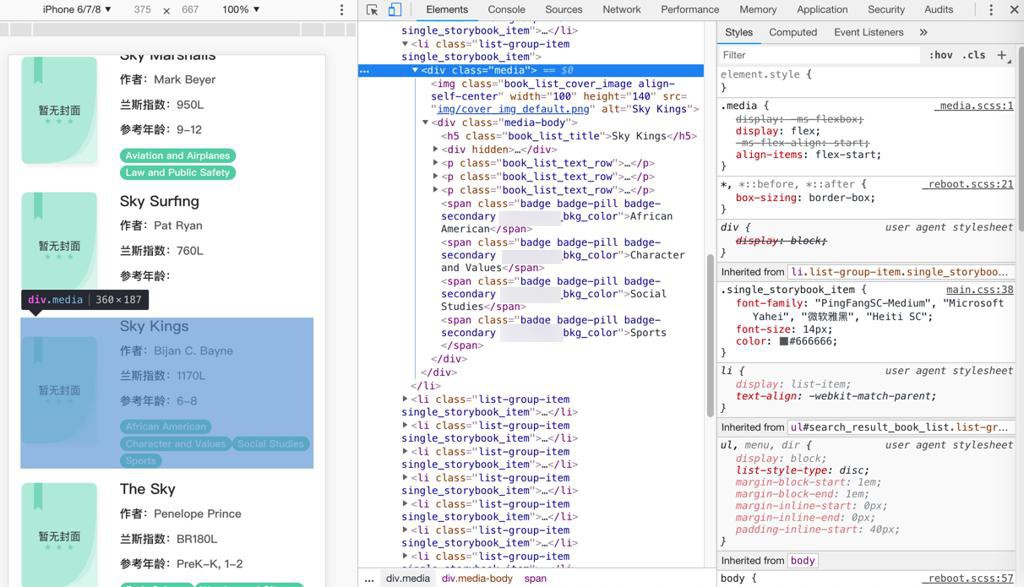Click the breadcrumb overflow ellipsis
This screenshot has width=1024, height=587.
coord(370,579)
